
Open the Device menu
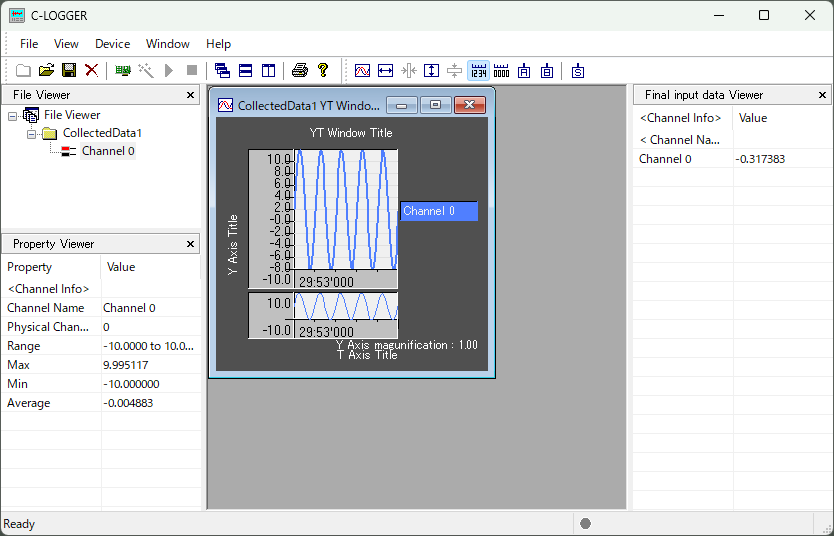112,44
